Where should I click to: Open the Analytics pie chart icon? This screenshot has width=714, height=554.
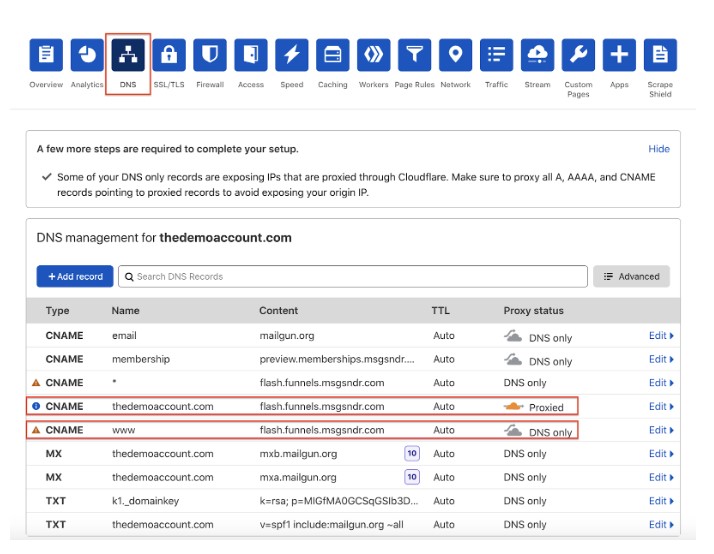[x=87, y=55]
